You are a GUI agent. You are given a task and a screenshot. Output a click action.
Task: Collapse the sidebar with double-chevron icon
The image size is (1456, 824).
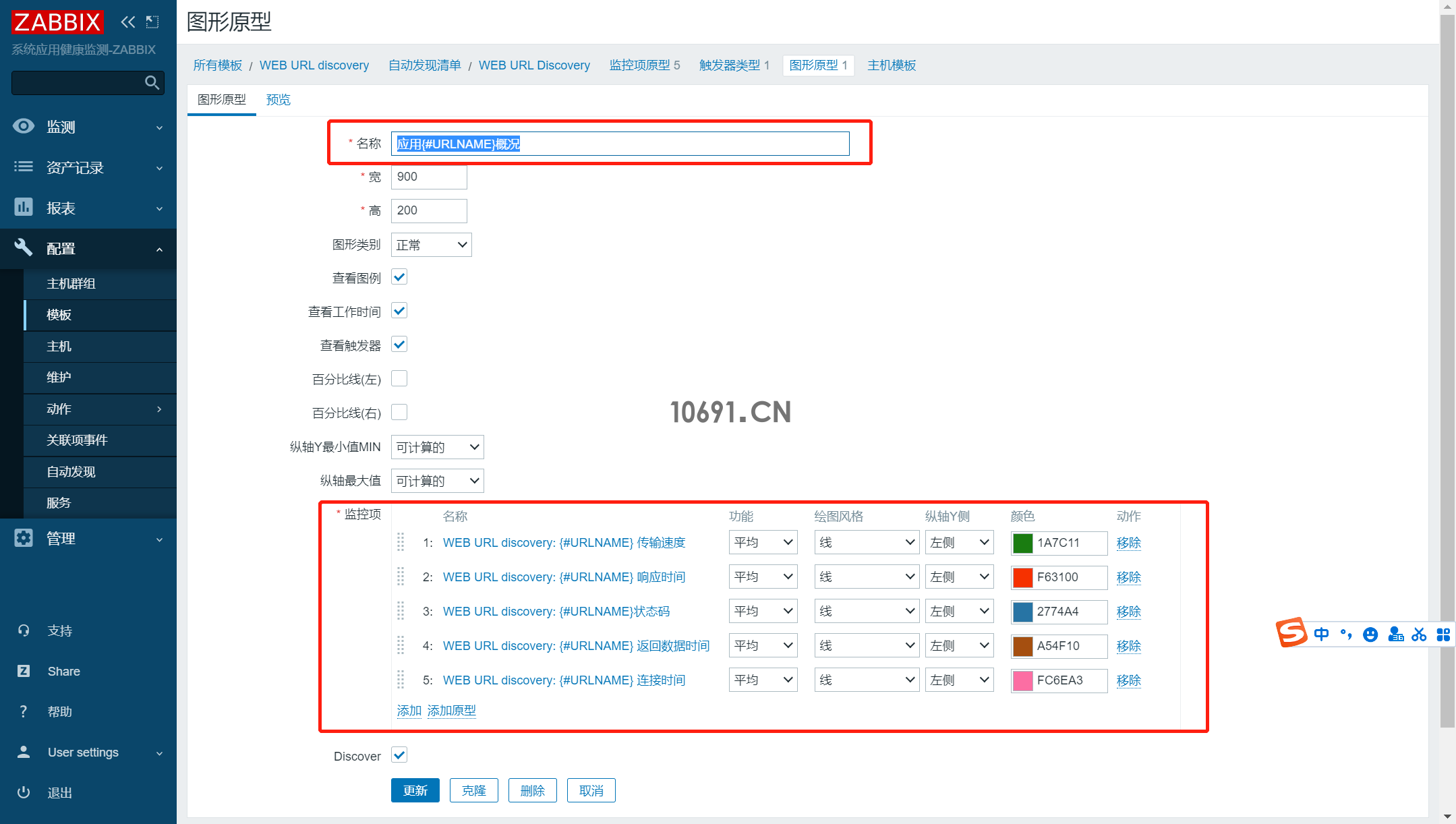click(x=127, y=22)
